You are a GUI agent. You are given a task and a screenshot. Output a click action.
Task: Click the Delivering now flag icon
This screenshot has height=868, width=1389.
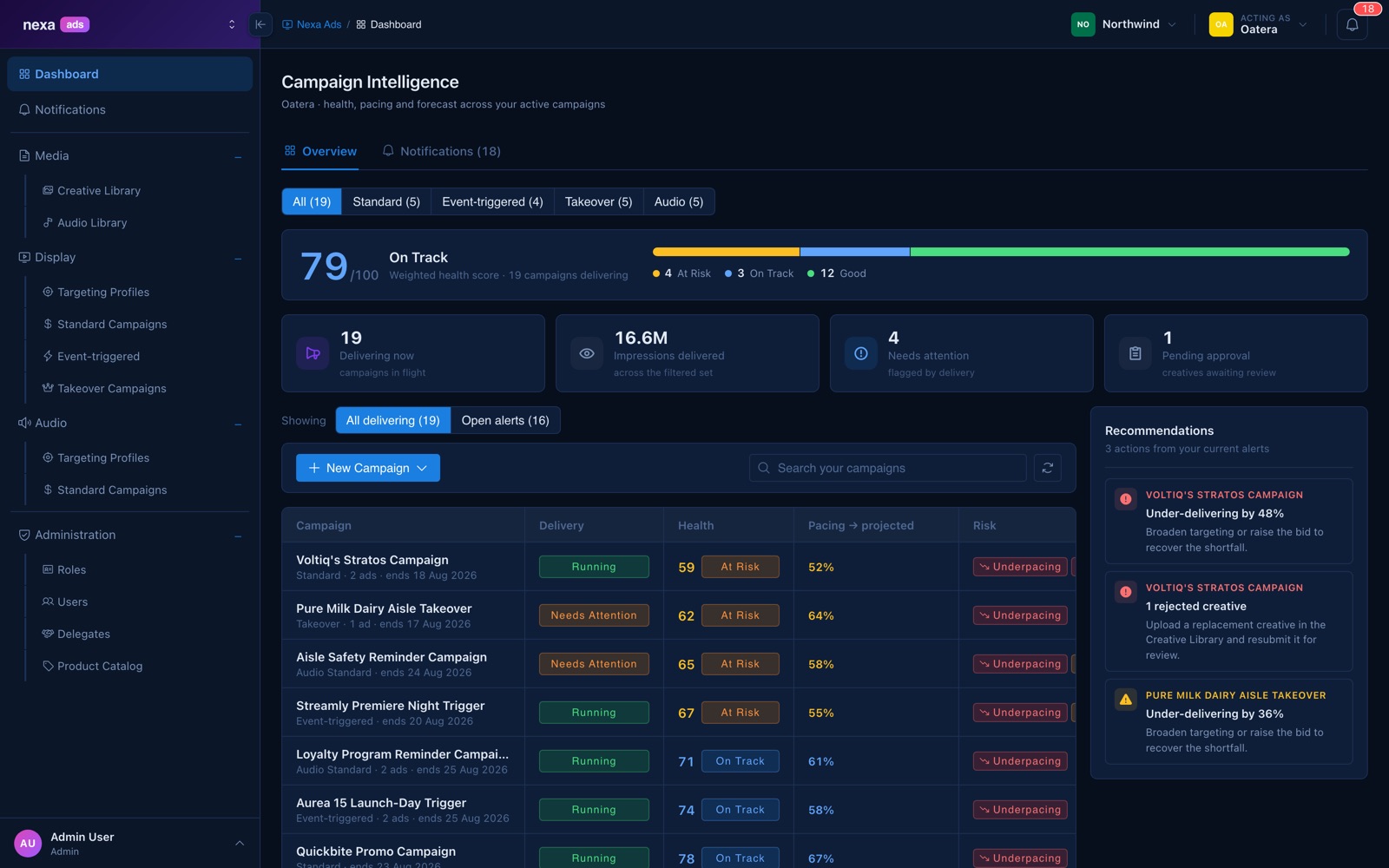[313, 353]
